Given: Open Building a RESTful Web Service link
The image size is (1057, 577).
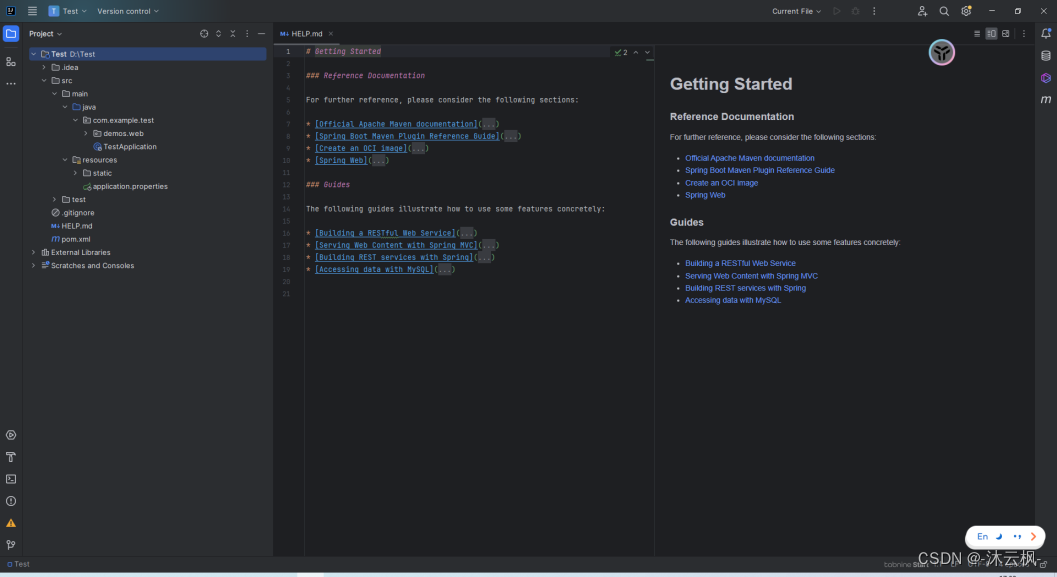Looking at the screenshot, I should [x=740, y=264].
